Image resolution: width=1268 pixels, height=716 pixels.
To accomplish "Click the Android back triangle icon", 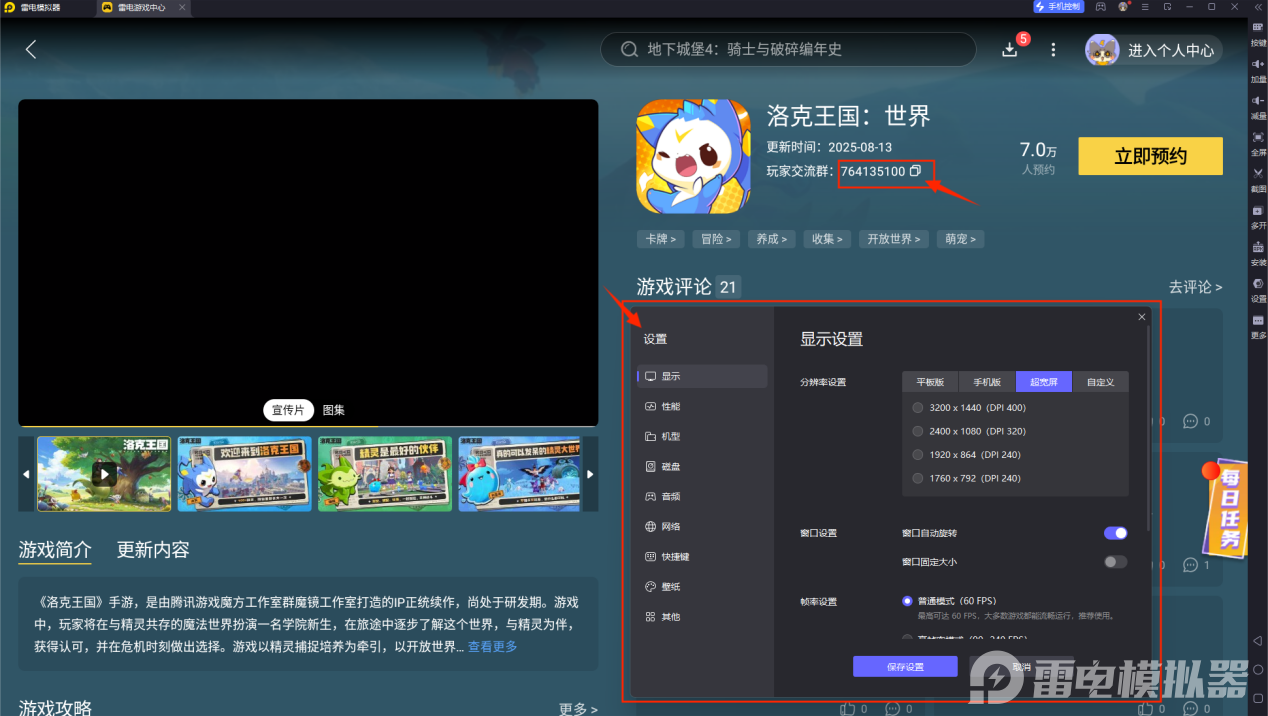I will coord(1258,641).
